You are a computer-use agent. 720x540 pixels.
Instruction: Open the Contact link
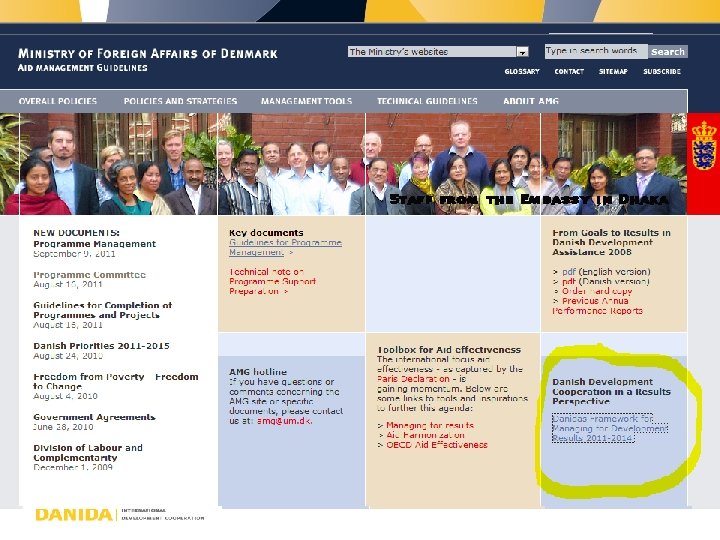pos(569,72)
